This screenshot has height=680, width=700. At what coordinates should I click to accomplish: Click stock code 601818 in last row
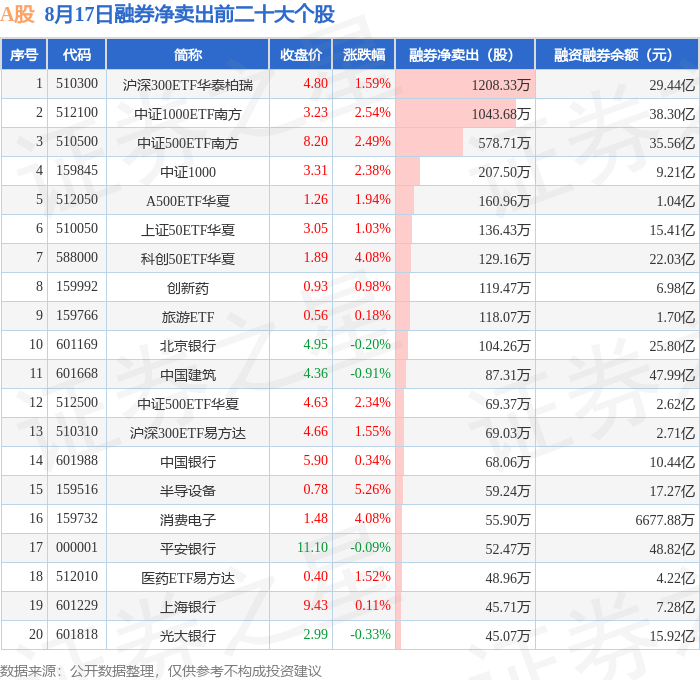[77, 634]
